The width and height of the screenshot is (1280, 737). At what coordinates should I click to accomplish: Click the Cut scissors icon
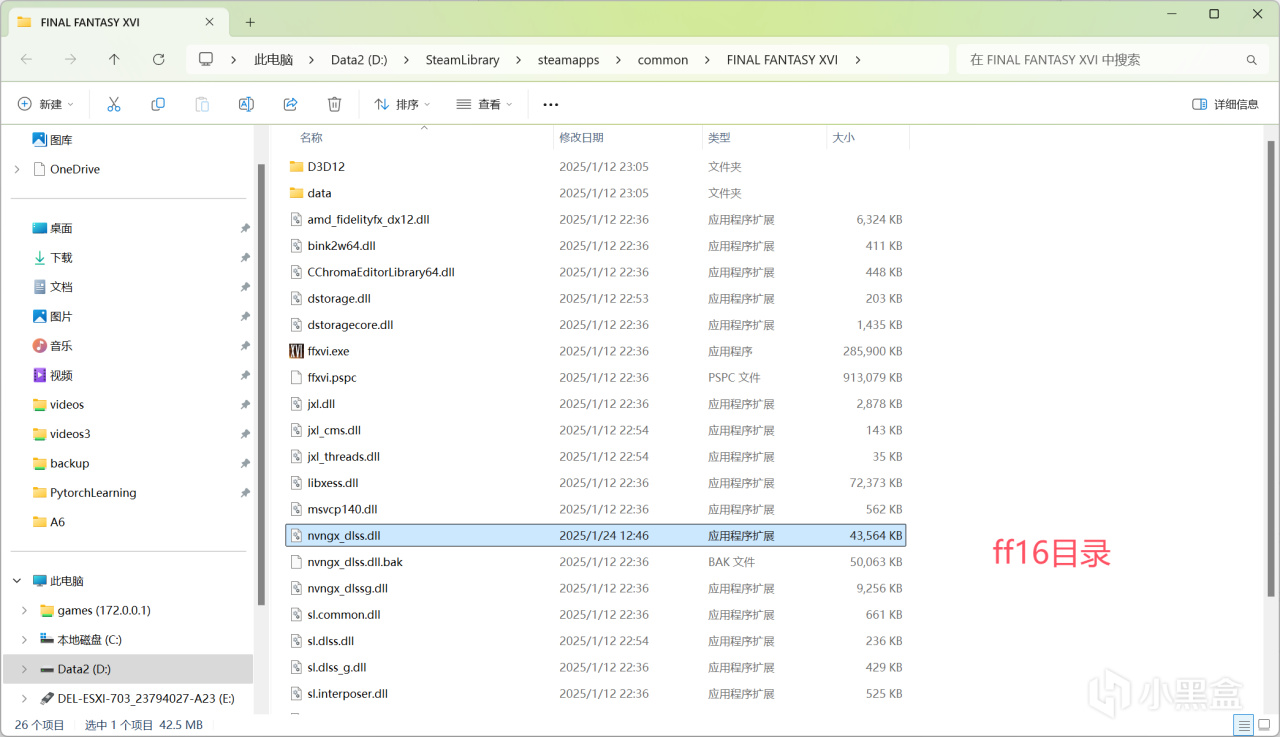[114, 104]
